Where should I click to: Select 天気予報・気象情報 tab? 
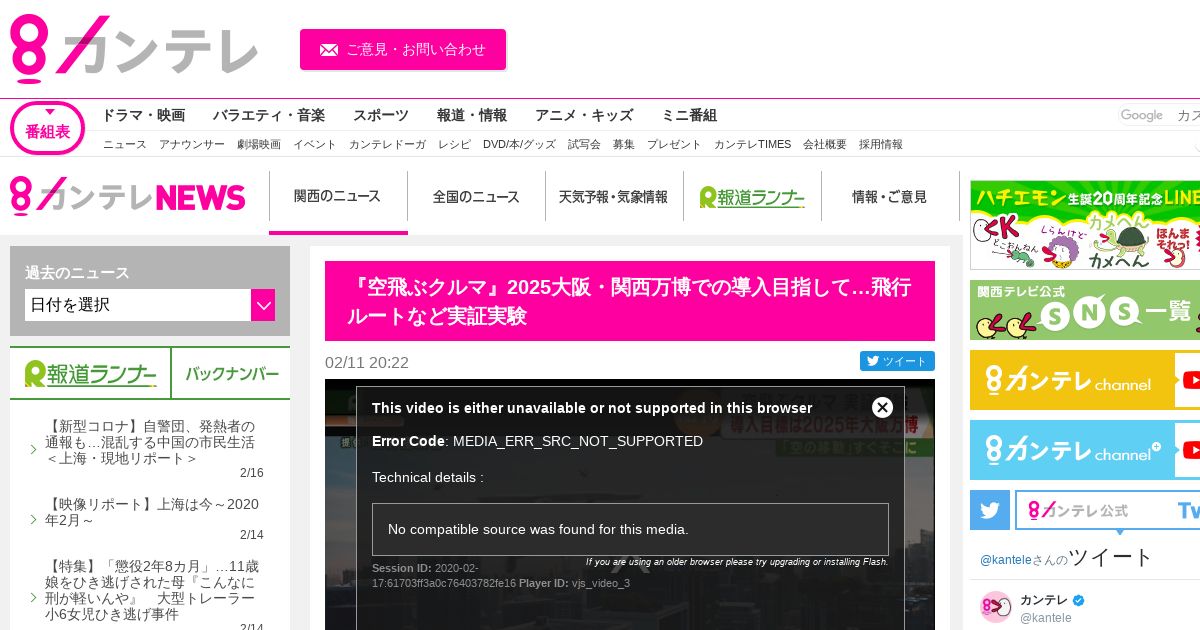coord(613,197)
